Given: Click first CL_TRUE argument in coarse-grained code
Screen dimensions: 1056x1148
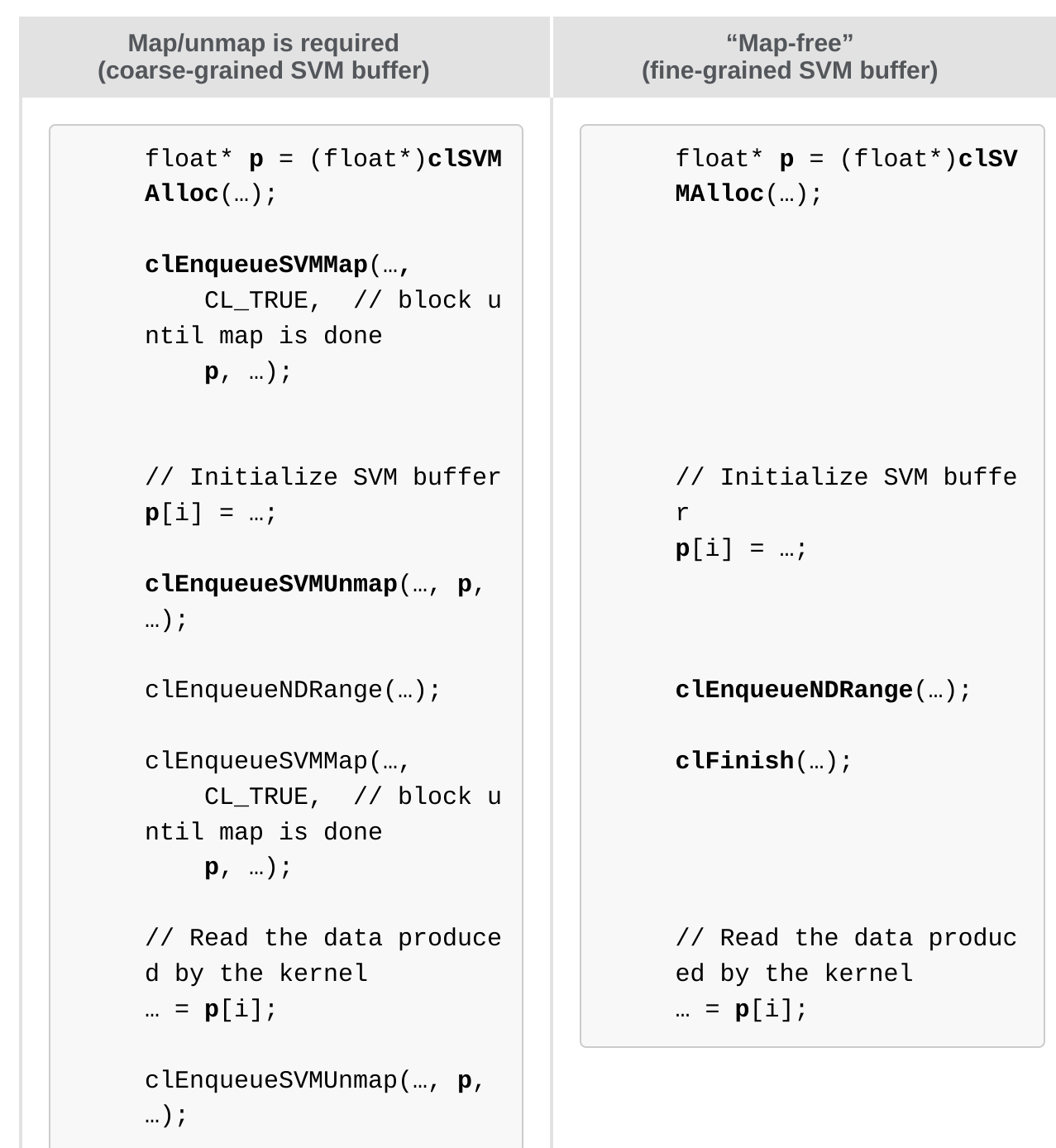Looking at the screenshot, I should pos(256,300).
